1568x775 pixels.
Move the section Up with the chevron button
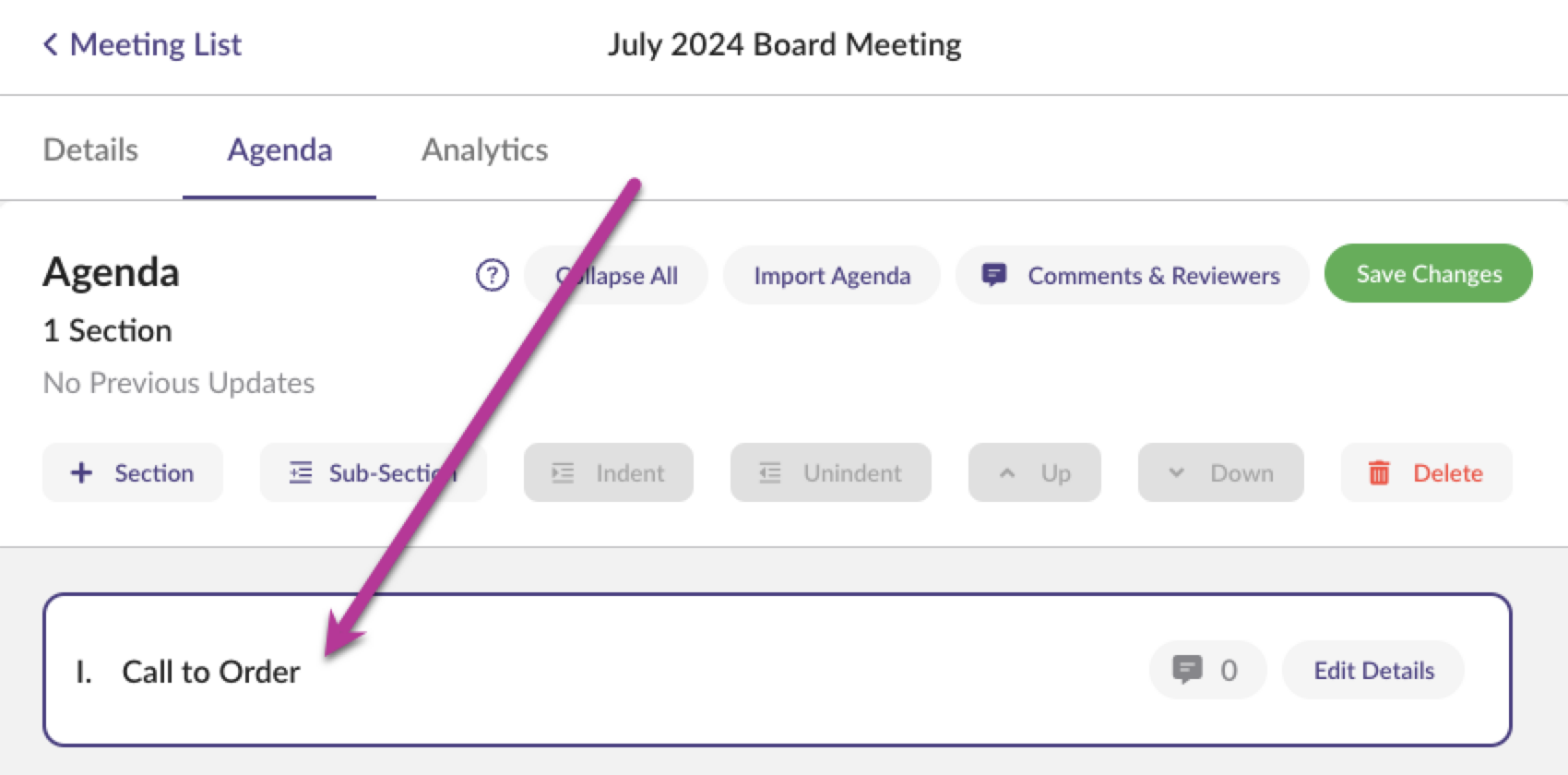(x=1034, y=472)
